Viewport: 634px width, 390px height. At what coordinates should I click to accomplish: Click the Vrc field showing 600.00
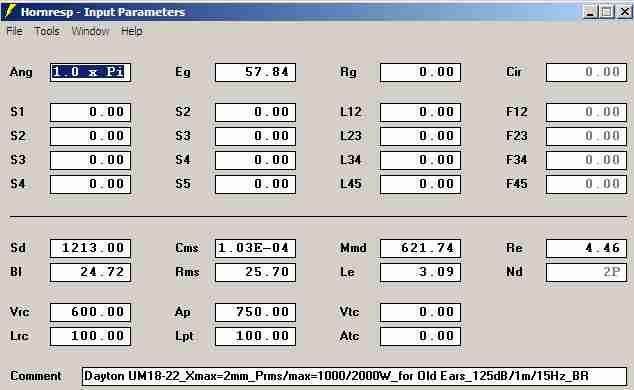(x=90, y=312)
